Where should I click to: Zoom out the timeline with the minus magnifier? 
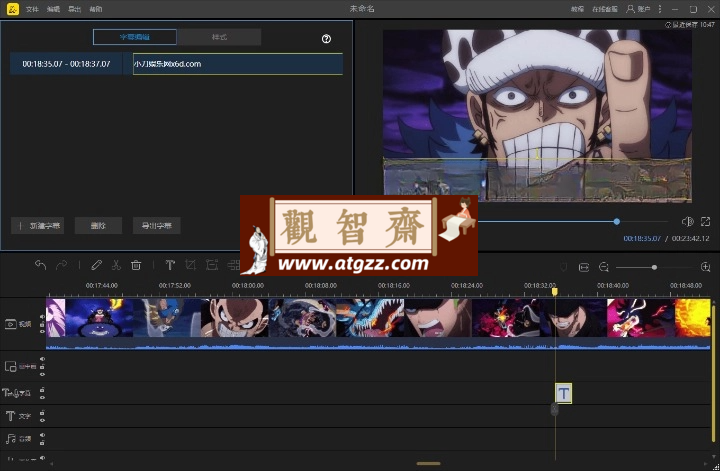tap(604, 267)
